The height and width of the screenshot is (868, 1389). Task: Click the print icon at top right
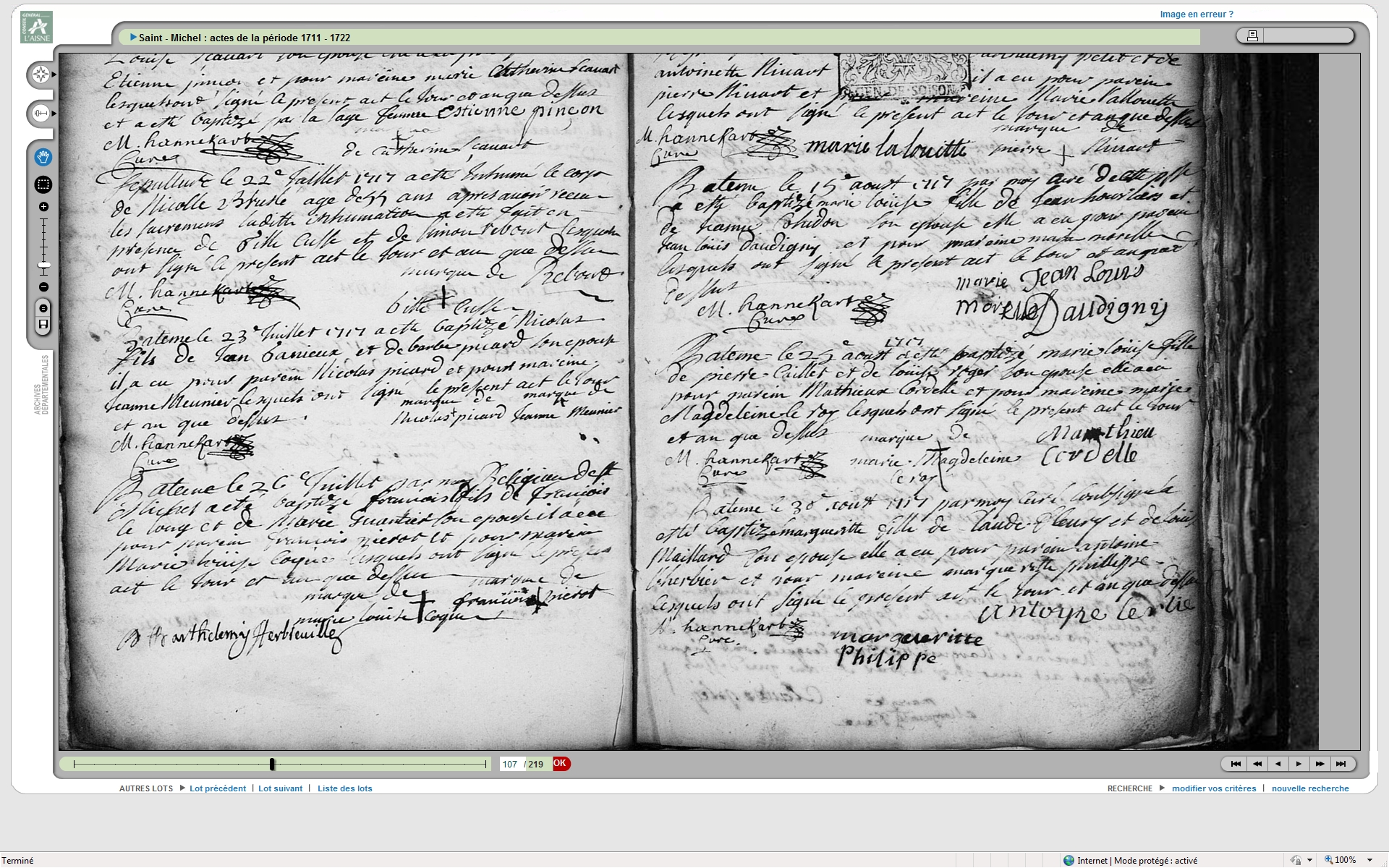[1252, 35]
